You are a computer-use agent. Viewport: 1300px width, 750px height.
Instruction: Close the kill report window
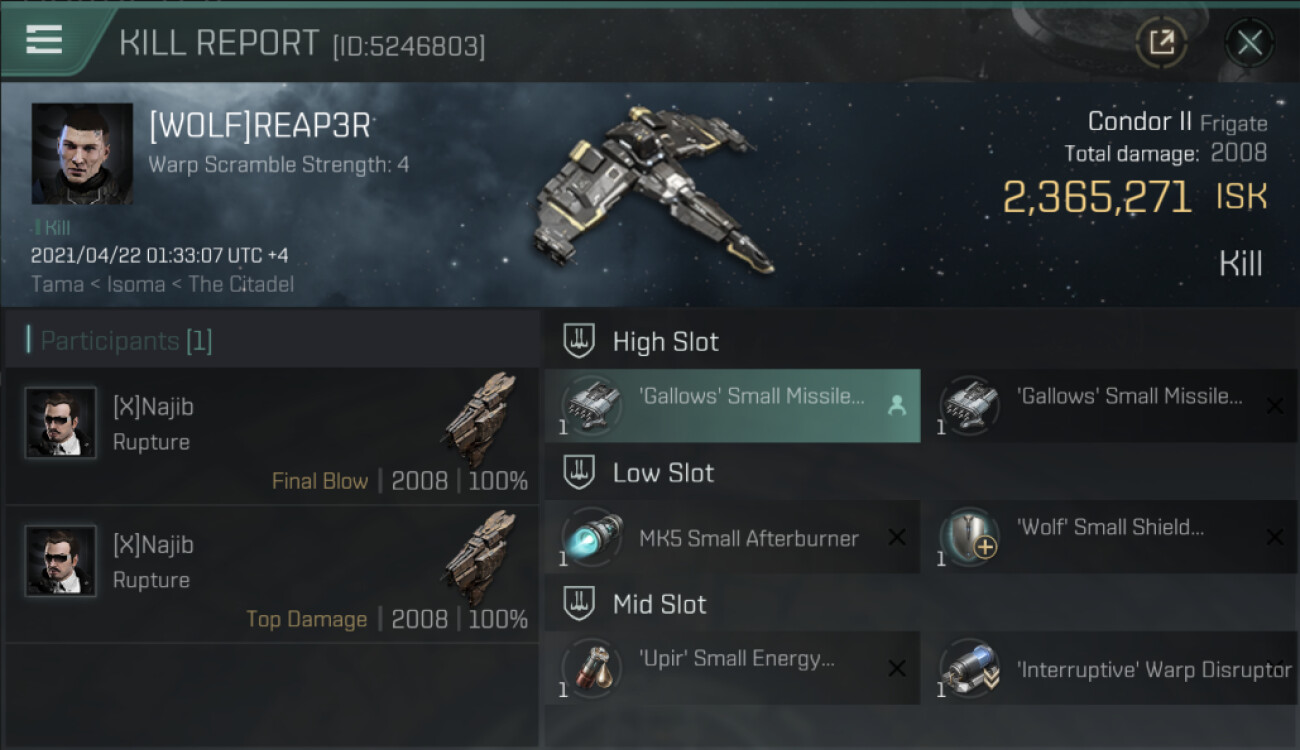pyautogui.click(x=1249, y=43)
